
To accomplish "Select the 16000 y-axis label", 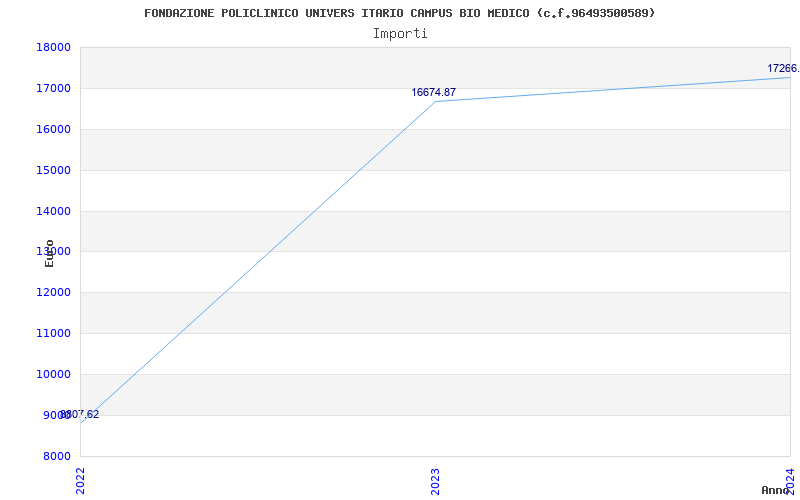I will click(x=53, y=129).
